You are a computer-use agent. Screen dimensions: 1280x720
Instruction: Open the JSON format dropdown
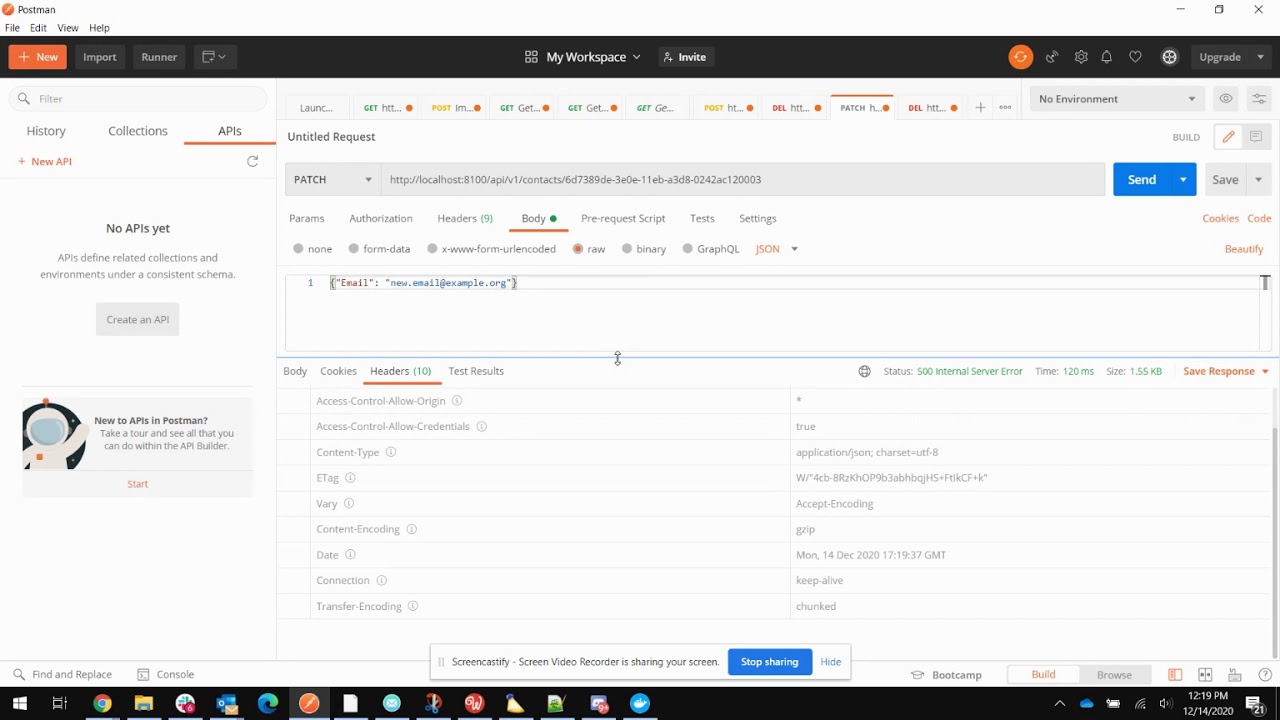(777, 249)
